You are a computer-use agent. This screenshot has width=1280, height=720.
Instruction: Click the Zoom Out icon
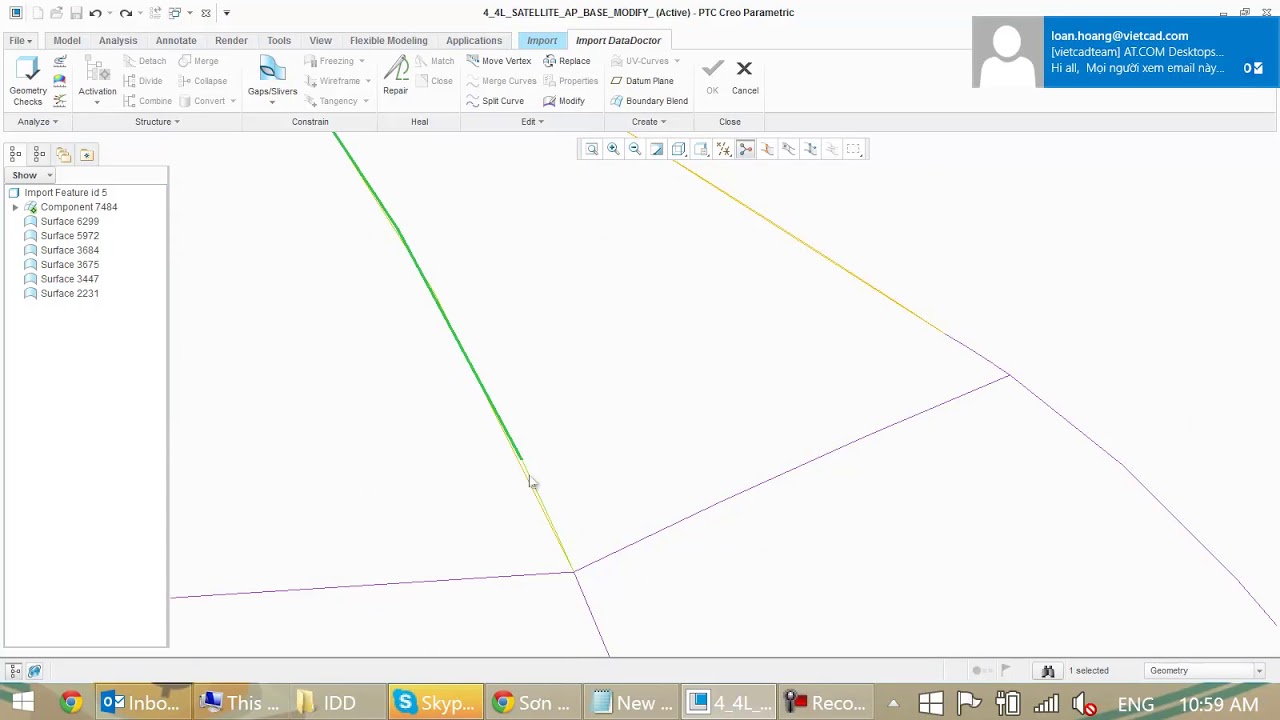[x=635, y=149]
